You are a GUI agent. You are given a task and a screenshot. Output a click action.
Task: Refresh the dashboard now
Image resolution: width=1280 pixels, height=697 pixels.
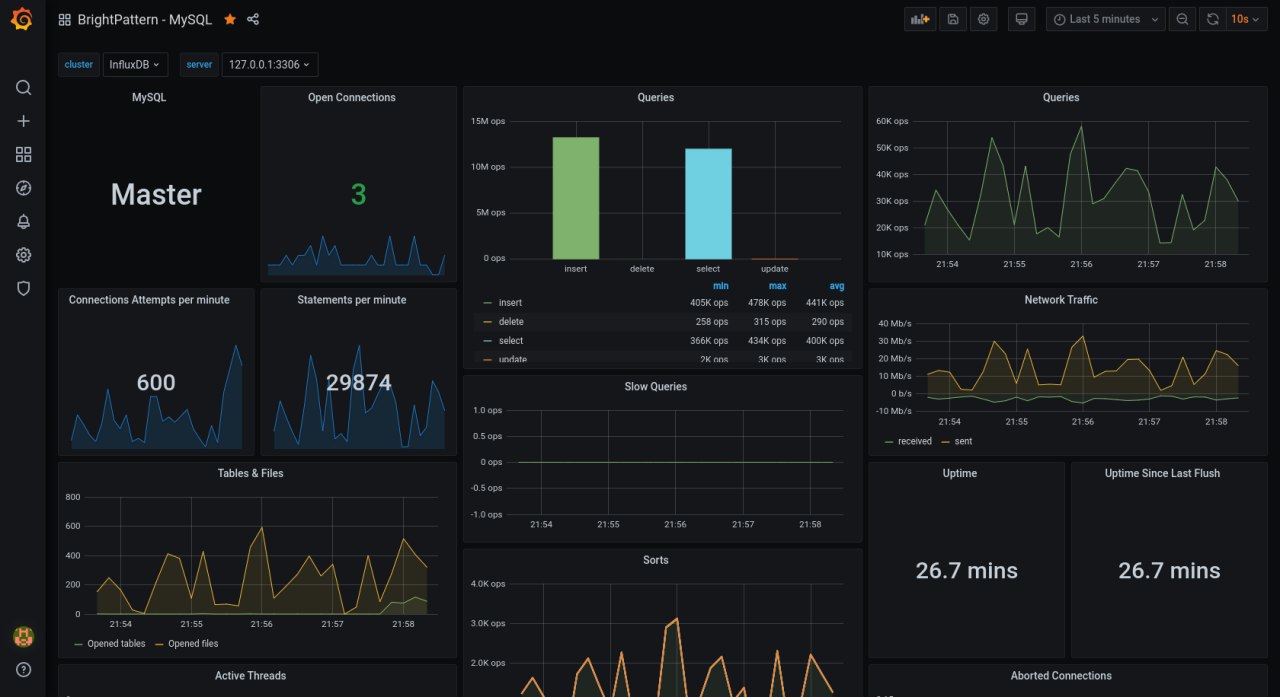coord(1212,19)
